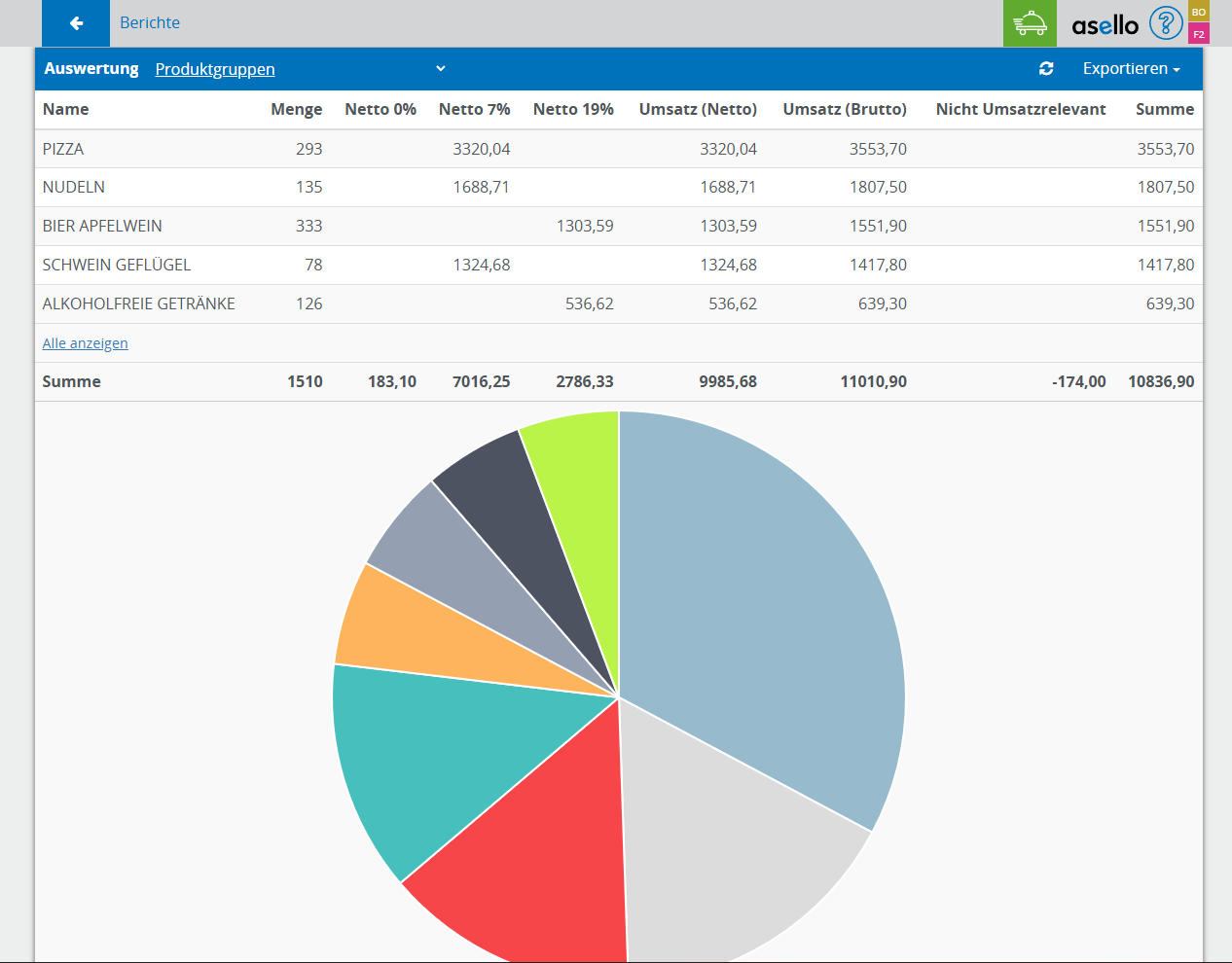This screenshot has height=963, width=1232.
Task: Click NUDELN Netto 7% value 1688,71
Action: click(x=481, y=187)
